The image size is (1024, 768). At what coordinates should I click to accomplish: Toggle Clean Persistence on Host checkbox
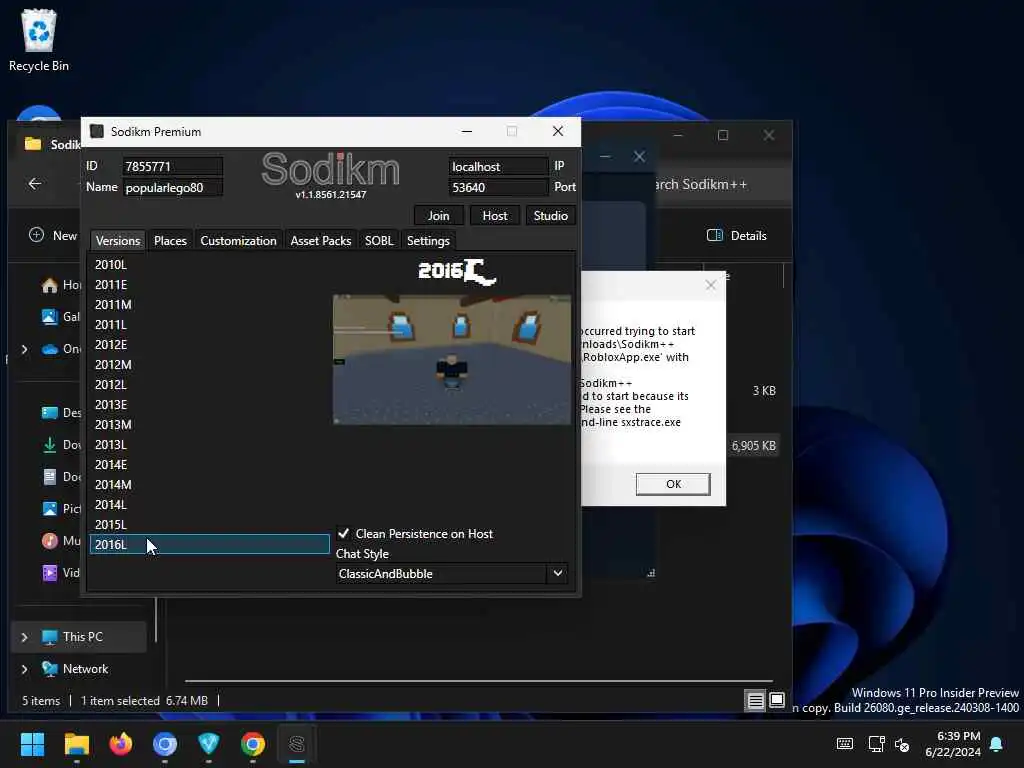coord(344,534)
